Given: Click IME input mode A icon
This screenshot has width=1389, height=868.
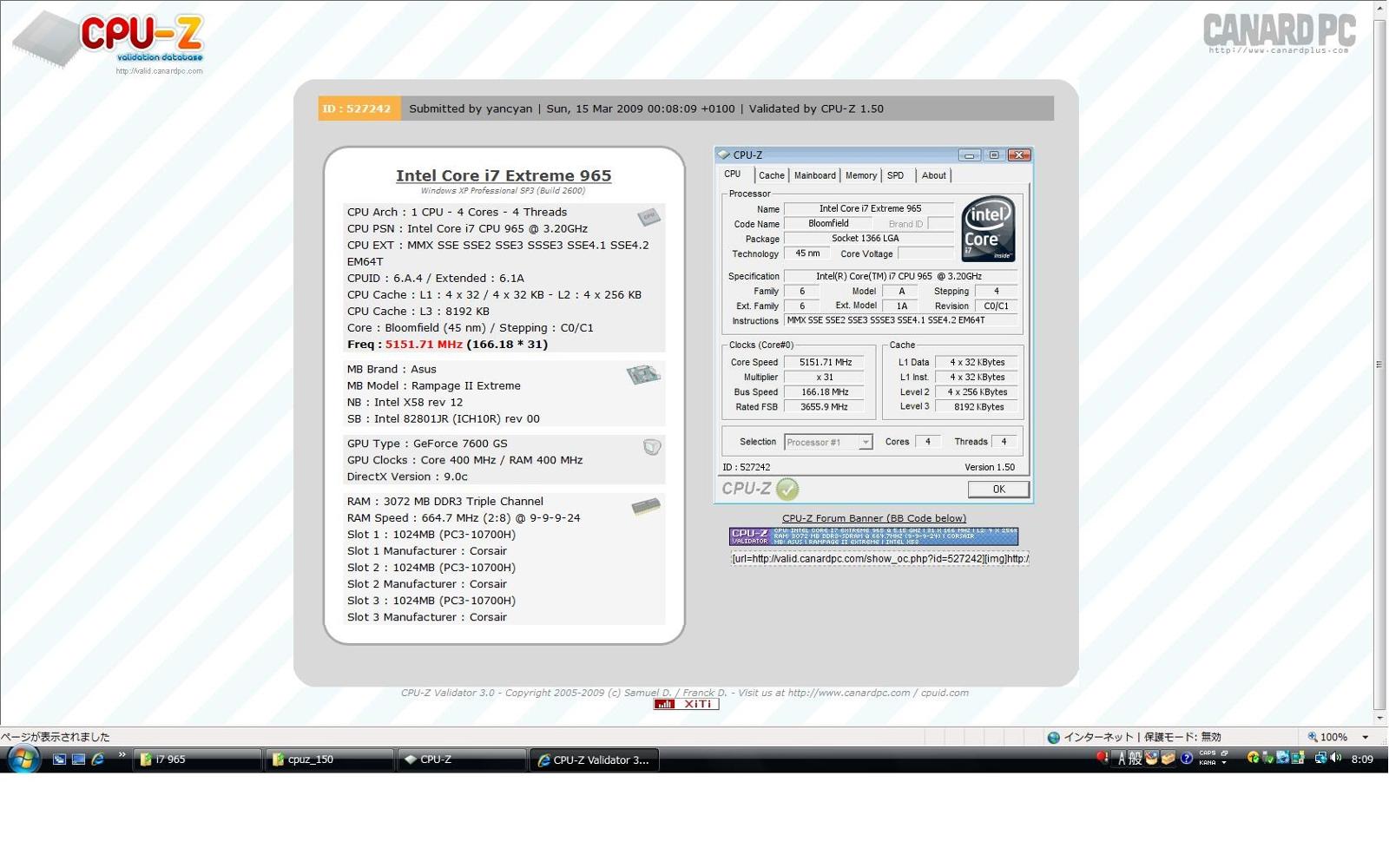Looking at the screenshot, I should point(1121,759).
